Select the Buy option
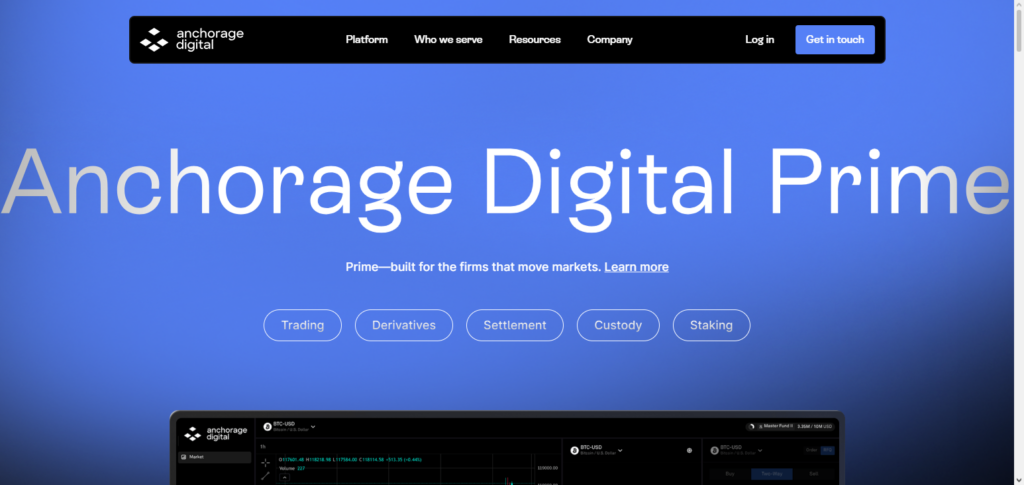This screenshot has width=1024, height=485. (x=730, y=474)
